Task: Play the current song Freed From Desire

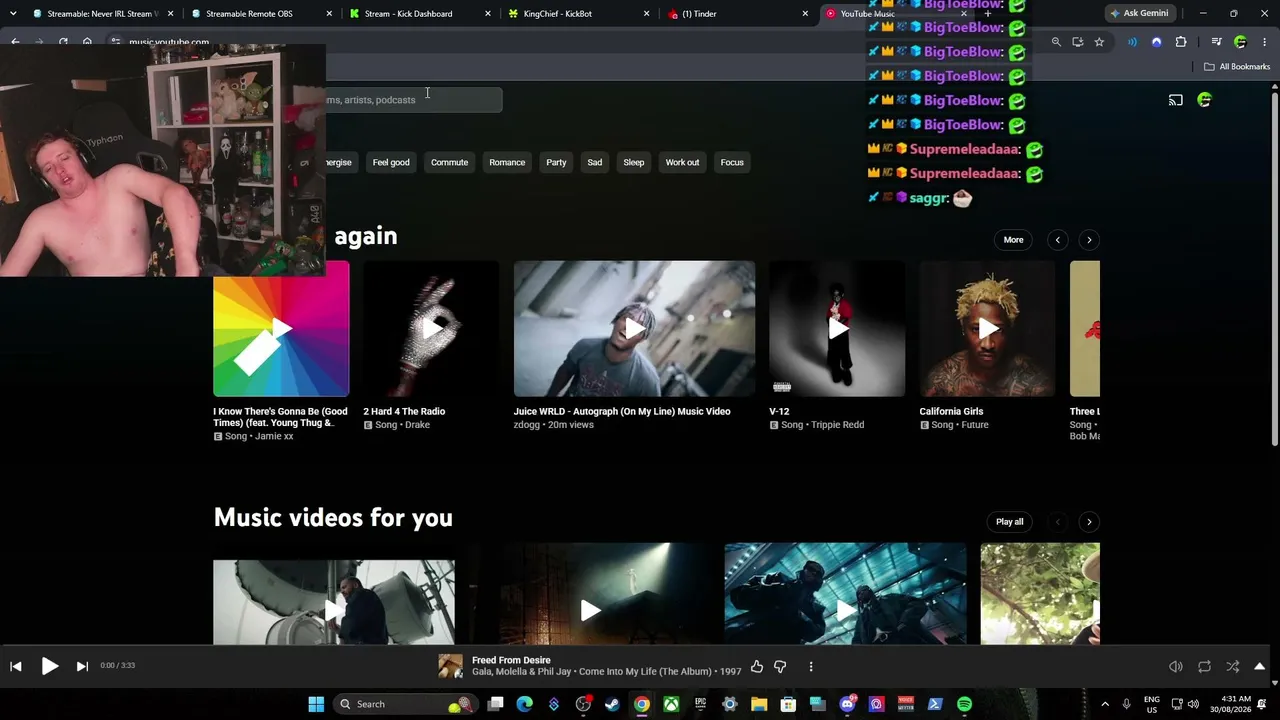Action: [49, 666]
